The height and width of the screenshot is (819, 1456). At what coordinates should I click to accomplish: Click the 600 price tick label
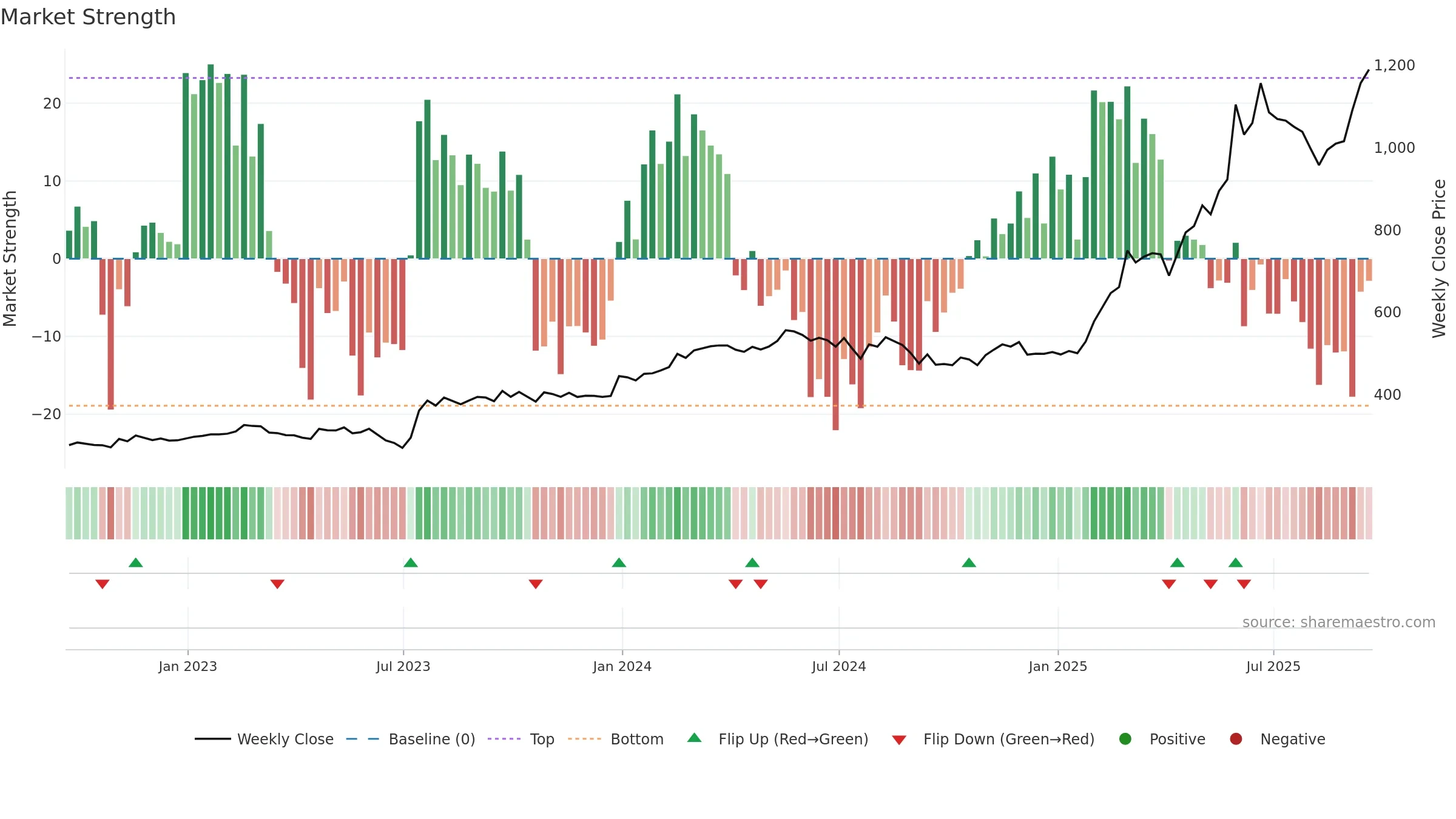pyautogui.click(x=1387, y=312)
